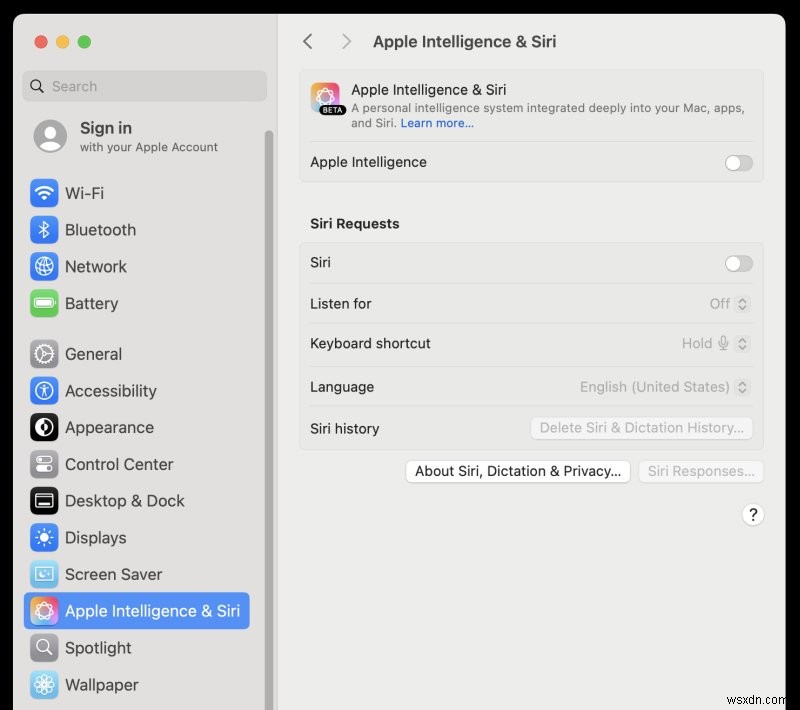Image resolution: width=800 pixels, height=710 pixels.
Task: Go to the Wallpaper pane
Action: click(137, 684)
